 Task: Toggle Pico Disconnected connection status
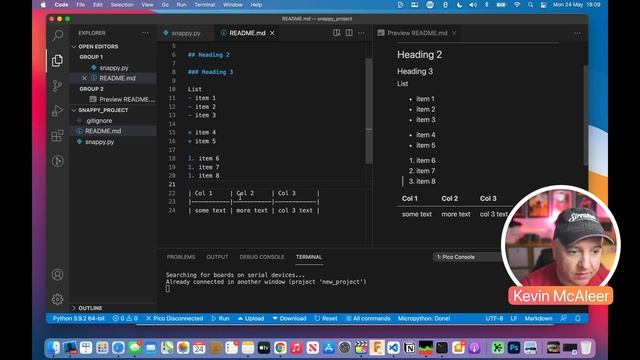174,318
